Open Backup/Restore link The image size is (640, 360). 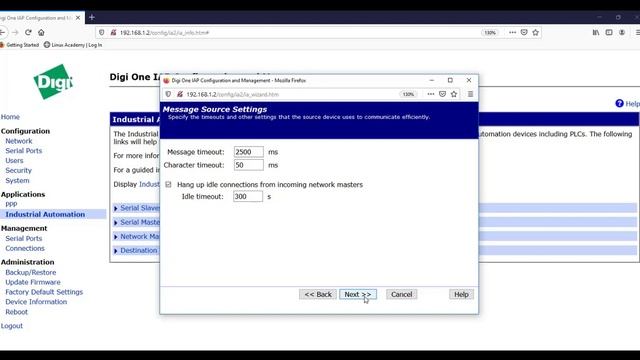(x=31, y=272)
